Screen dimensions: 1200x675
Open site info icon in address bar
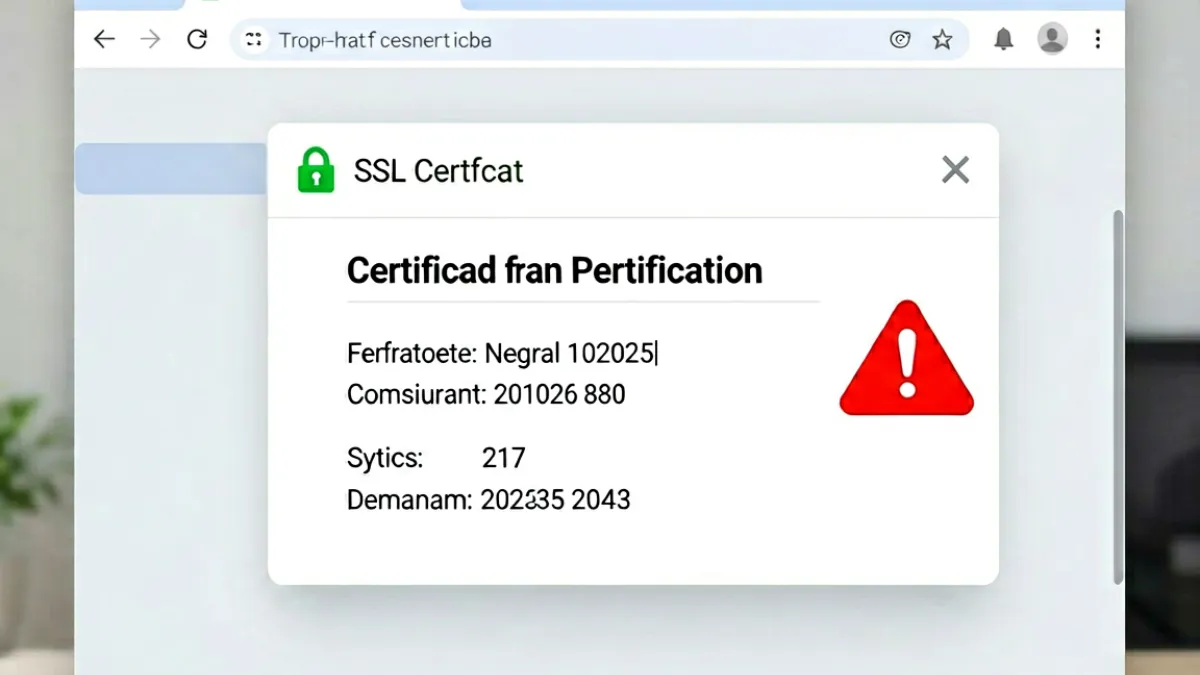point(254,40)
